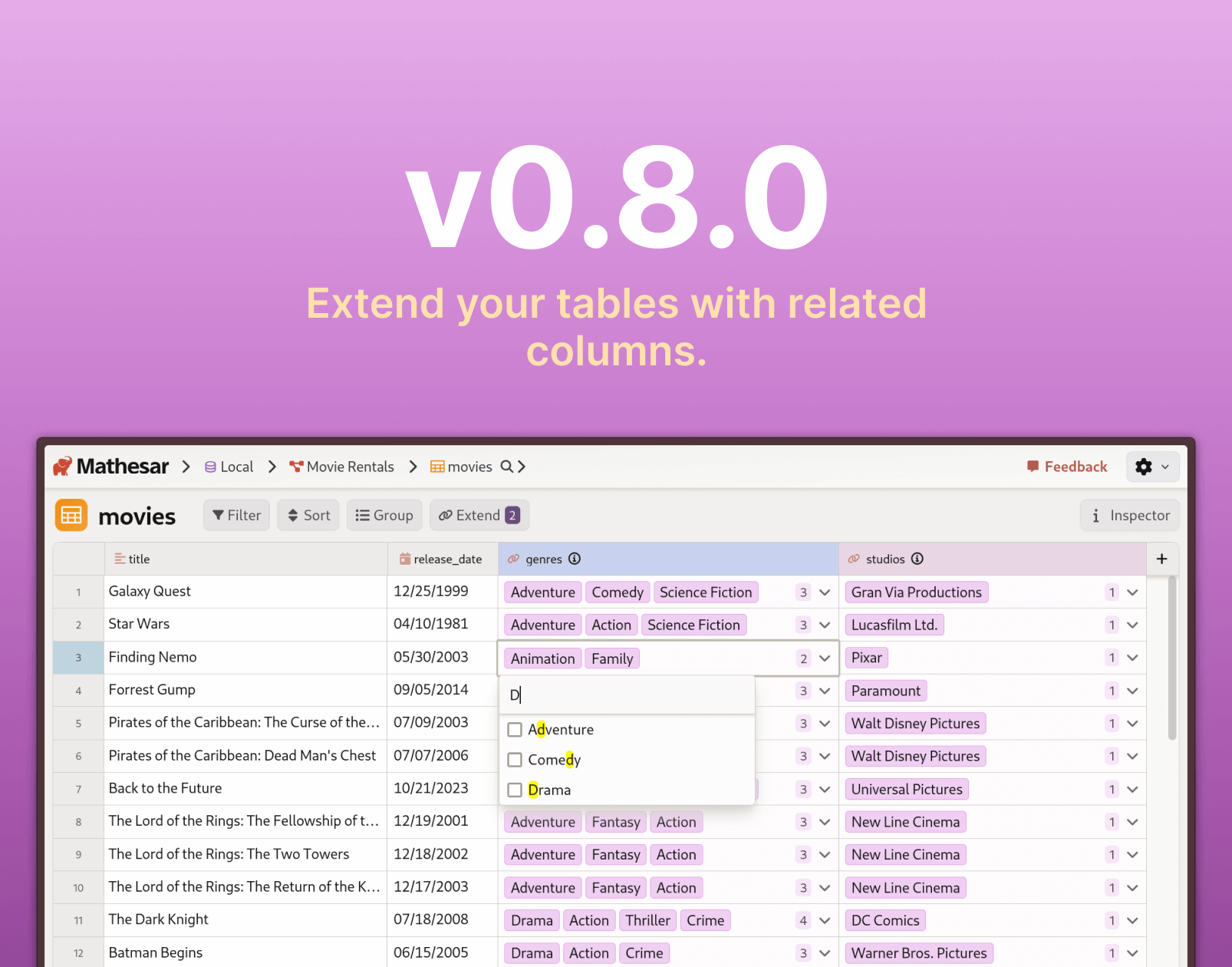The image size is (1232, 967).
Task: Collapse the Finding Nemo genres dropdown
Action: tap(825, 658)
